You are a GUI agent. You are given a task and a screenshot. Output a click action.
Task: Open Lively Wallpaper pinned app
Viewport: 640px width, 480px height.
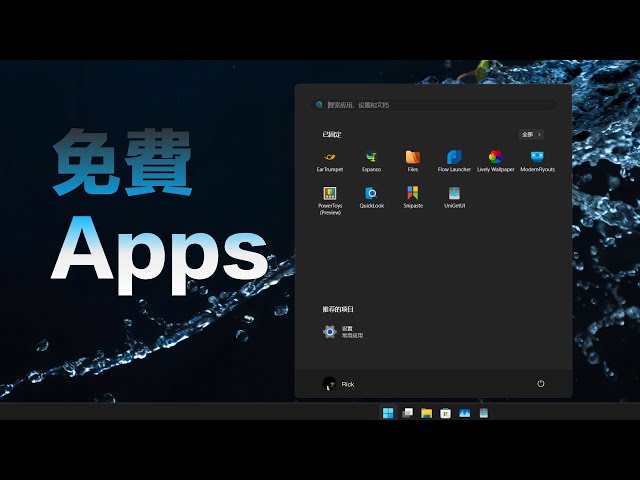point(496,161)
